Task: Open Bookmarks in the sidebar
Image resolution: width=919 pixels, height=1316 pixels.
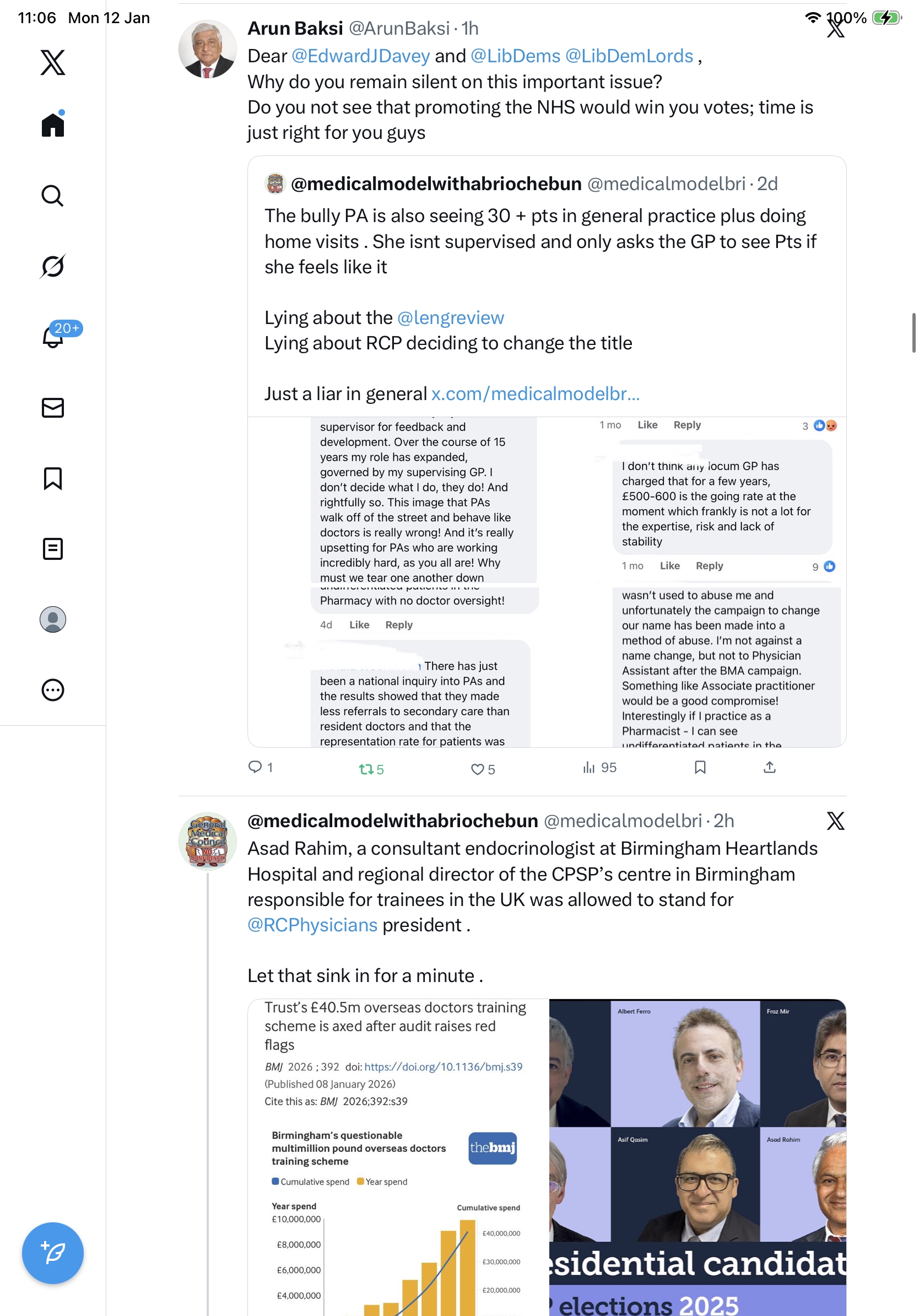Action: [x=53, y=478]
